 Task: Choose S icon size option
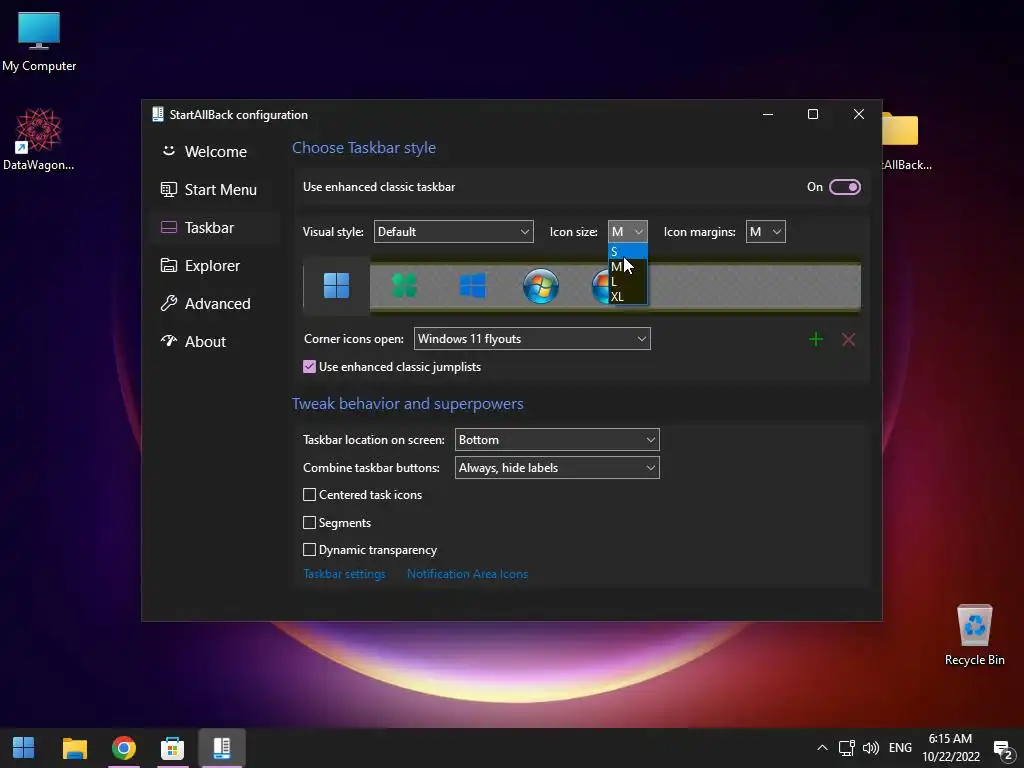click(628, 251)
